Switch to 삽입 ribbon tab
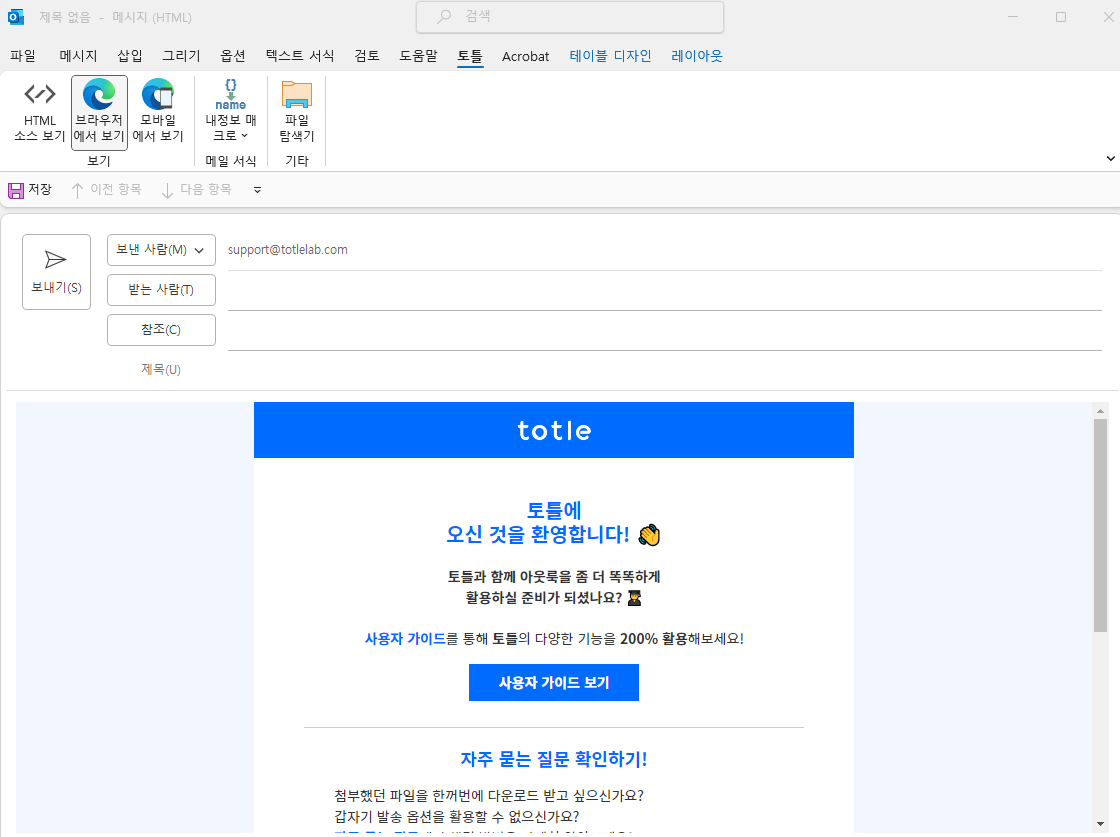This screenshot has width=1120, height=837. click(130, 56)
